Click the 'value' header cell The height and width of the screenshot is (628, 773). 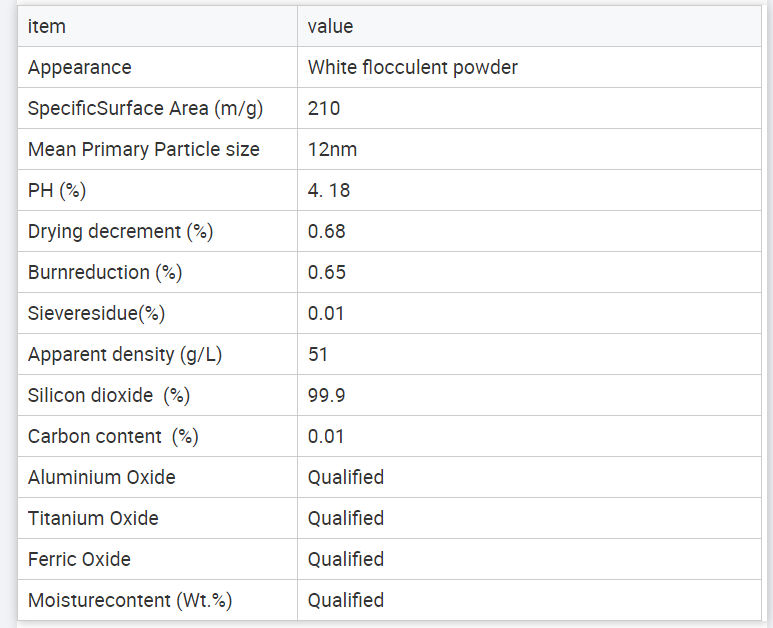pos(529,26)
